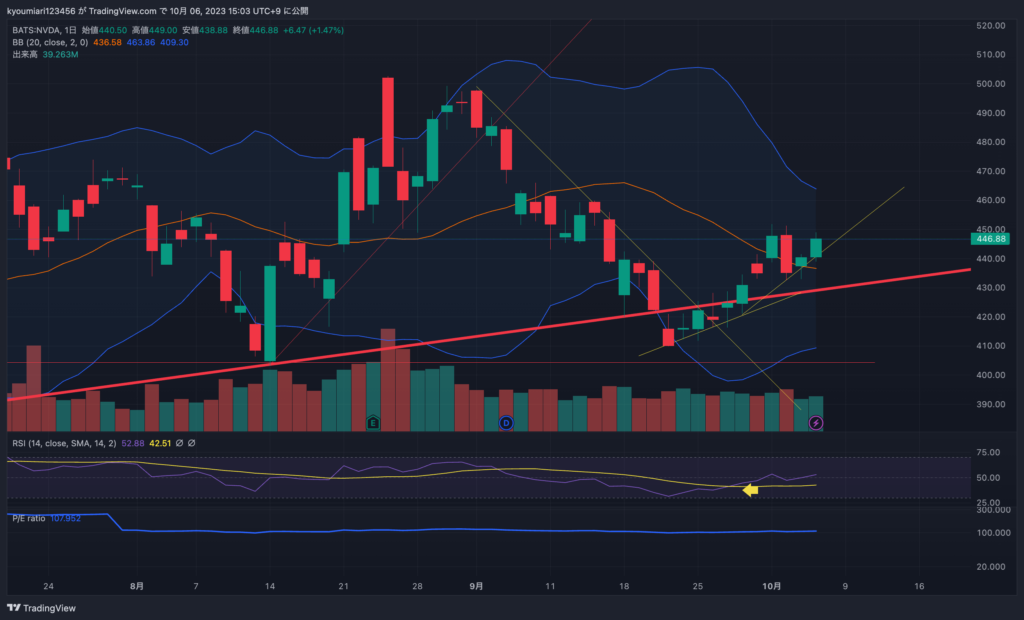Image resolution: width=1024 pixels, height=620 pixels.
Task: Click the 24 date axis label
Action: [48, 586]
